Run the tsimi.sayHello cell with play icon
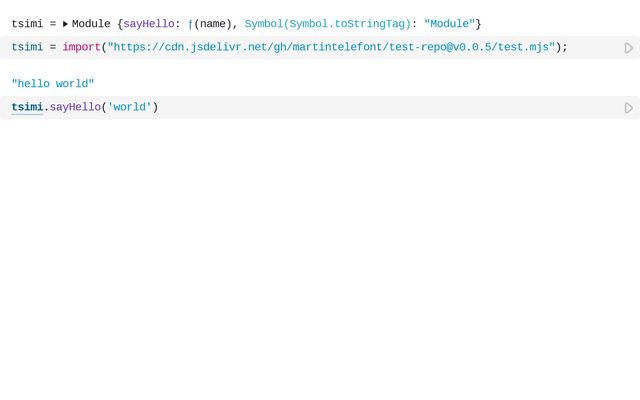 point(628,108)
